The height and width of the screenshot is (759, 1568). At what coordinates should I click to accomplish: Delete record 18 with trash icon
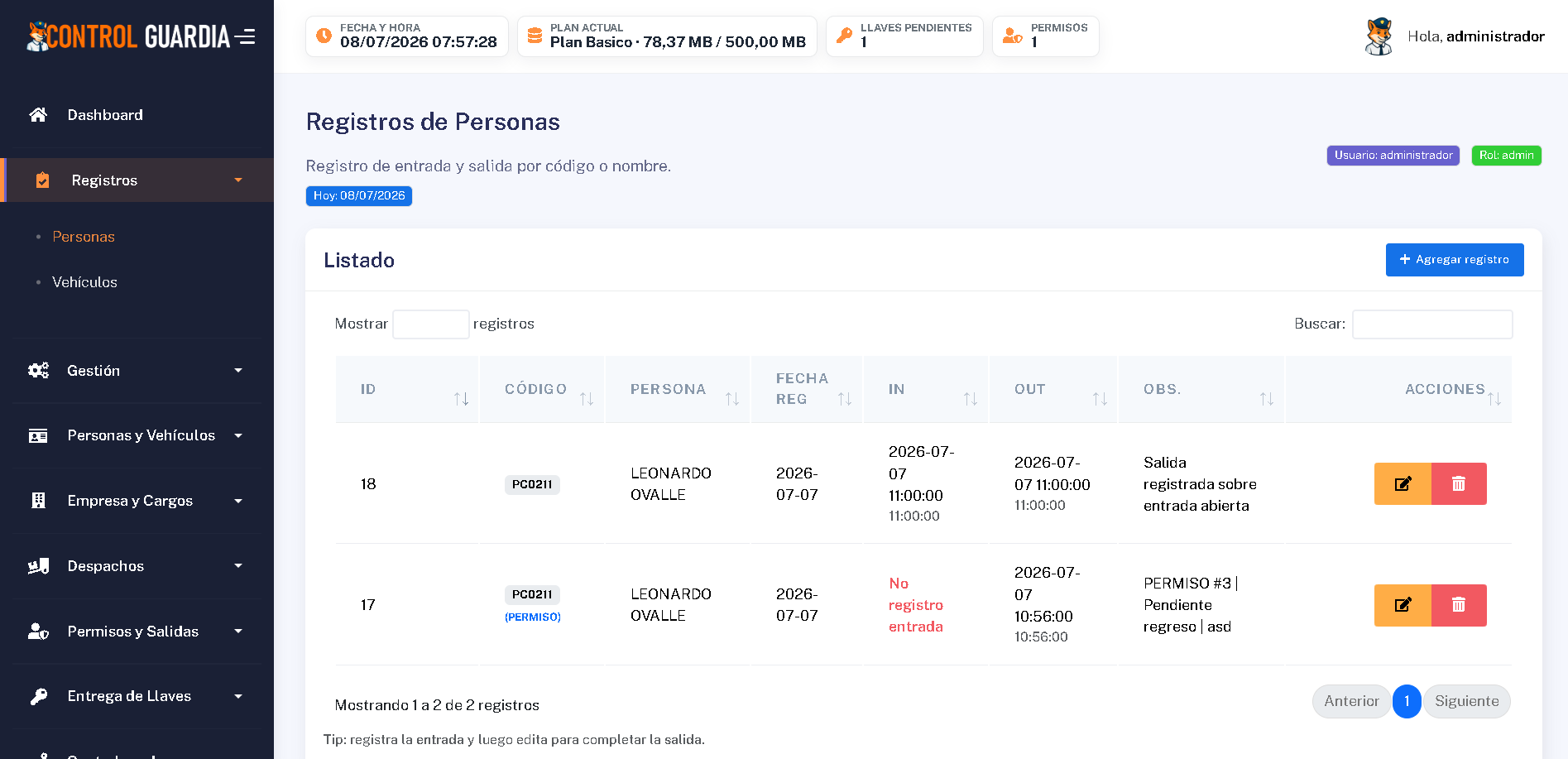(x=1459, y=483)
